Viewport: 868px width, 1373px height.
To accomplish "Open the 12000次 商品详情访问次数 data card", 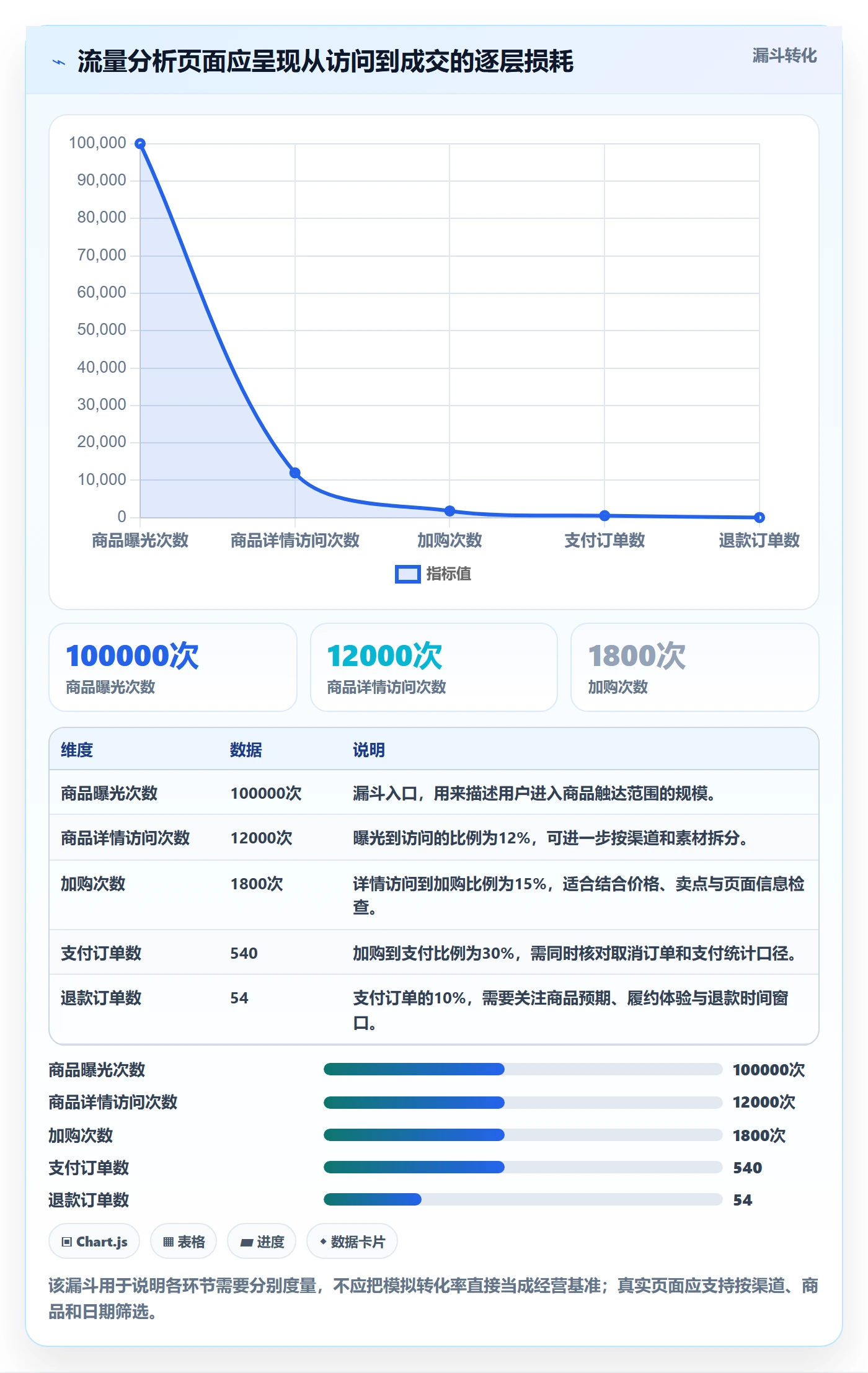I will pyautogui.click(x=434, y=667).
